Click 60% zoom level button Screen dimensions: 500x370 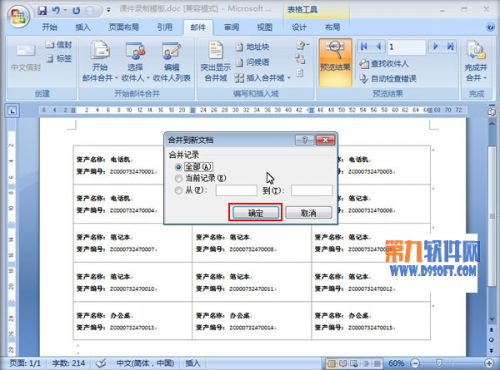point(396,363)
